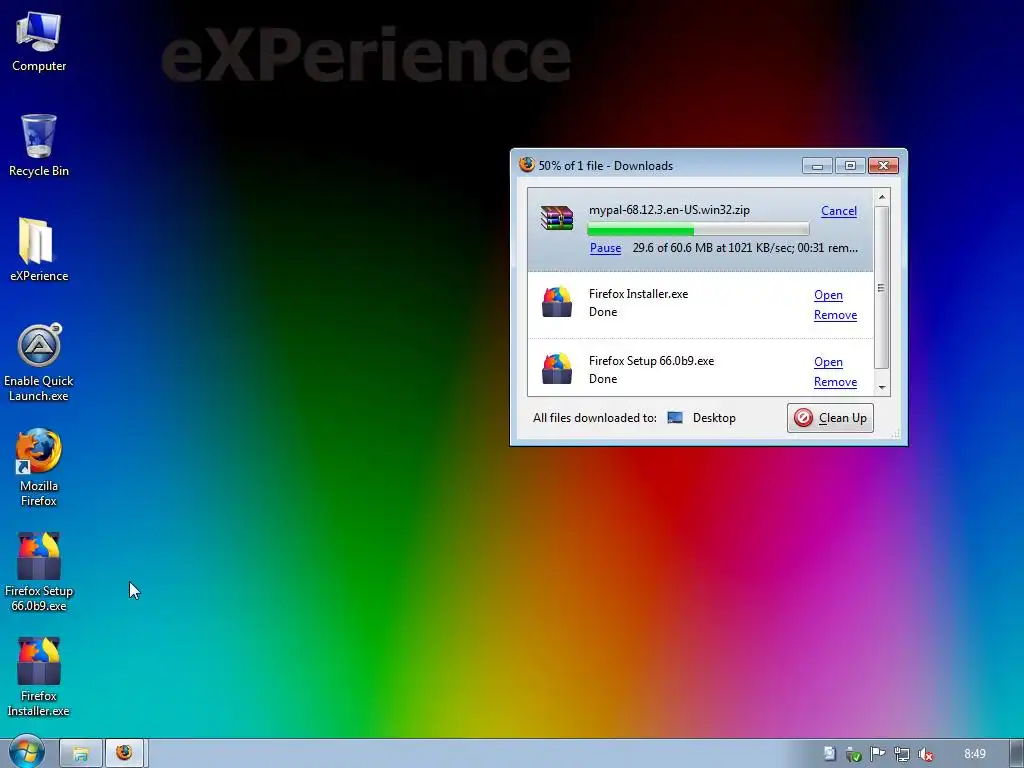Select Enable Quick Launch.exe desktop icon
1024x768 pixels.
(x=39, y=362)
